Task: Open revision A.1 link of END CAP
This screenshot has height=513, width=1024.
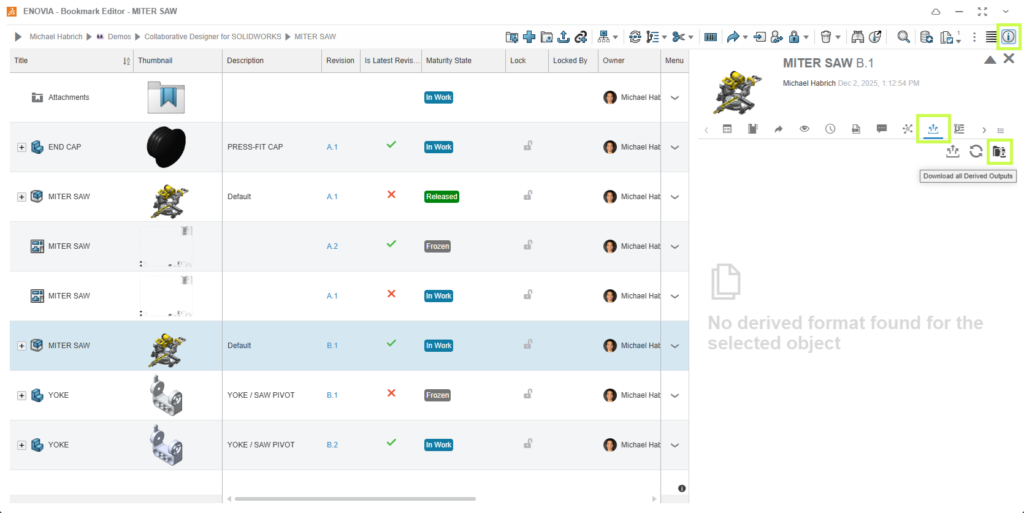Action: point(332,148)
